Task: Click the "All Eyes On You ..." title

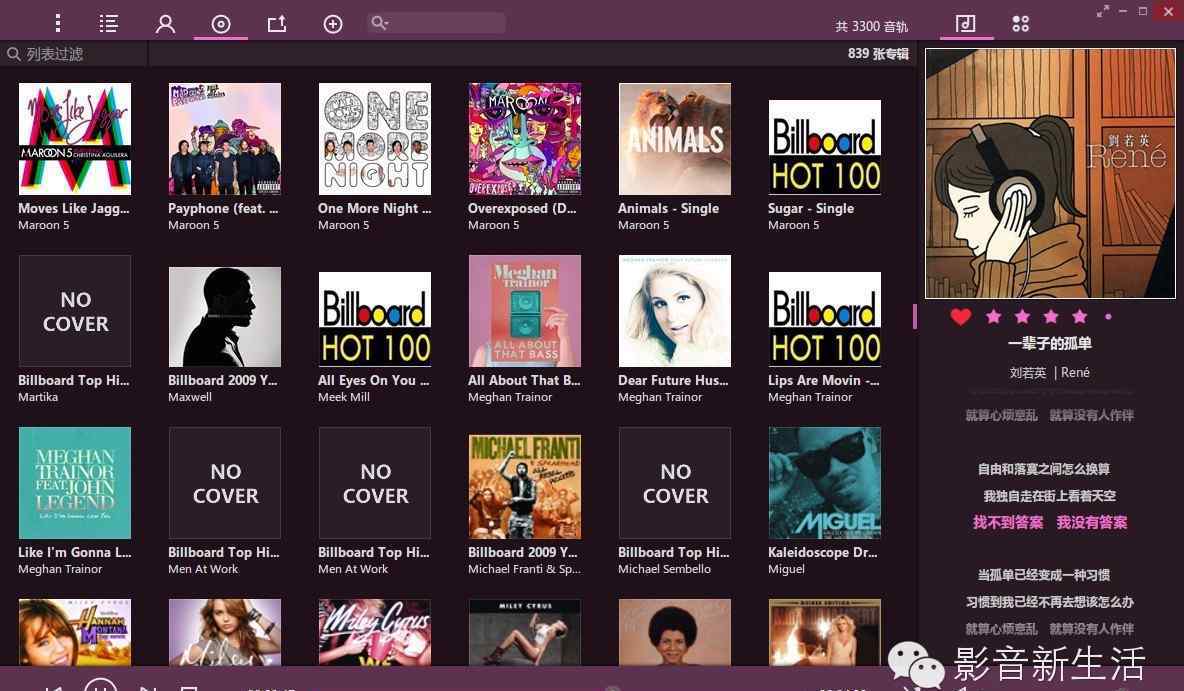Action: tap(374, 381)
